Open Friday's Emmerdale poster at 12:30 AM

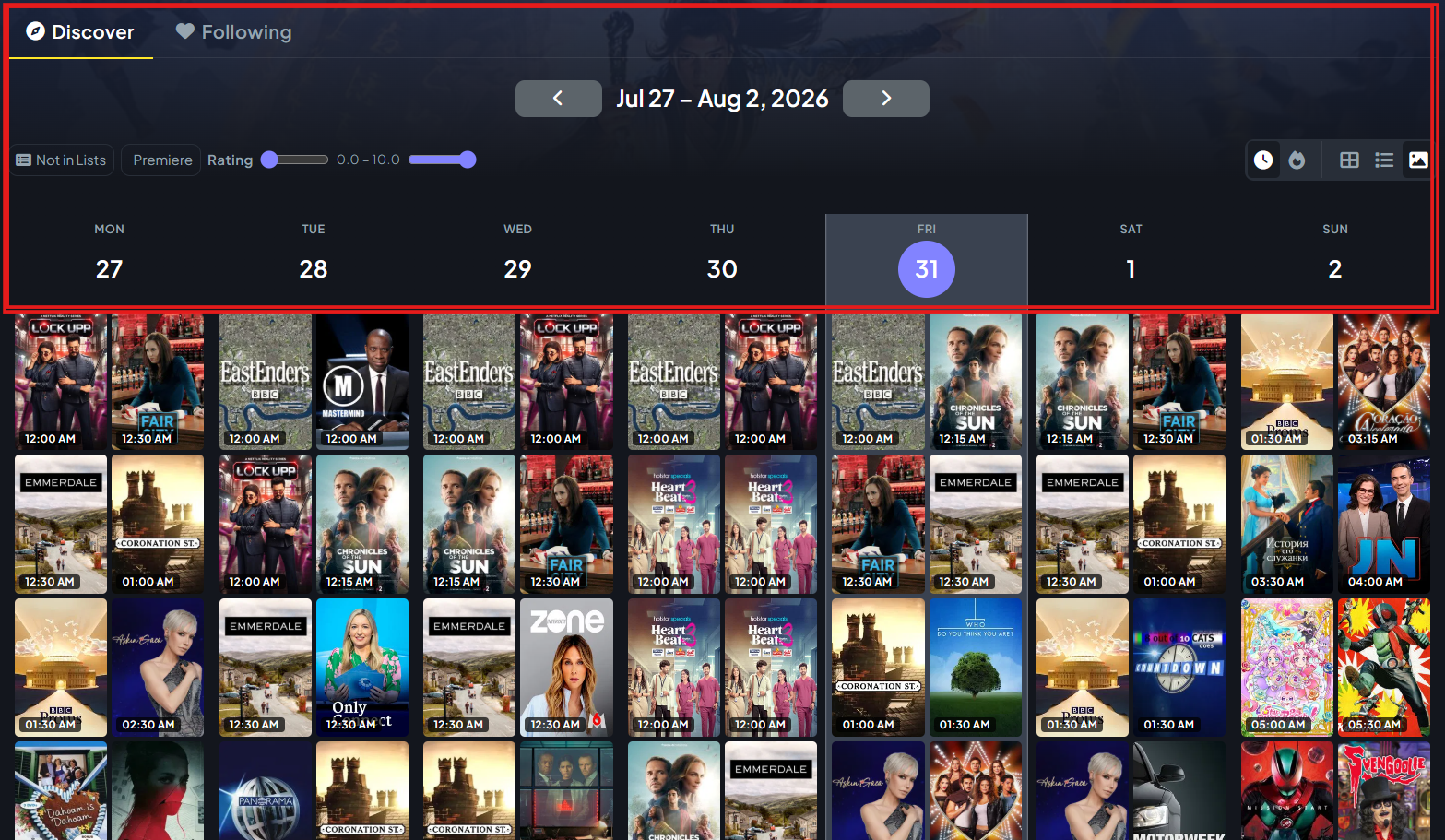coord(976,524)
